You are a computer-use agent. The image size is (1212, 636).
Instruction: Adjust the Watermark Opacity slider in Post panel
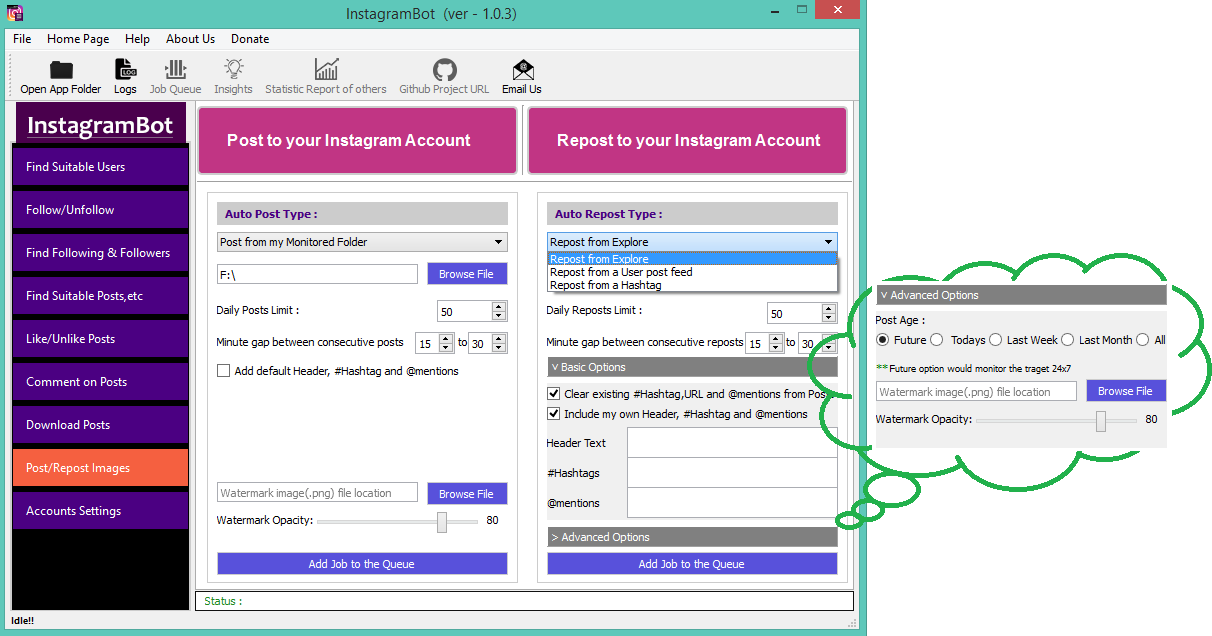pyautogui.click(x=442, y=521)
